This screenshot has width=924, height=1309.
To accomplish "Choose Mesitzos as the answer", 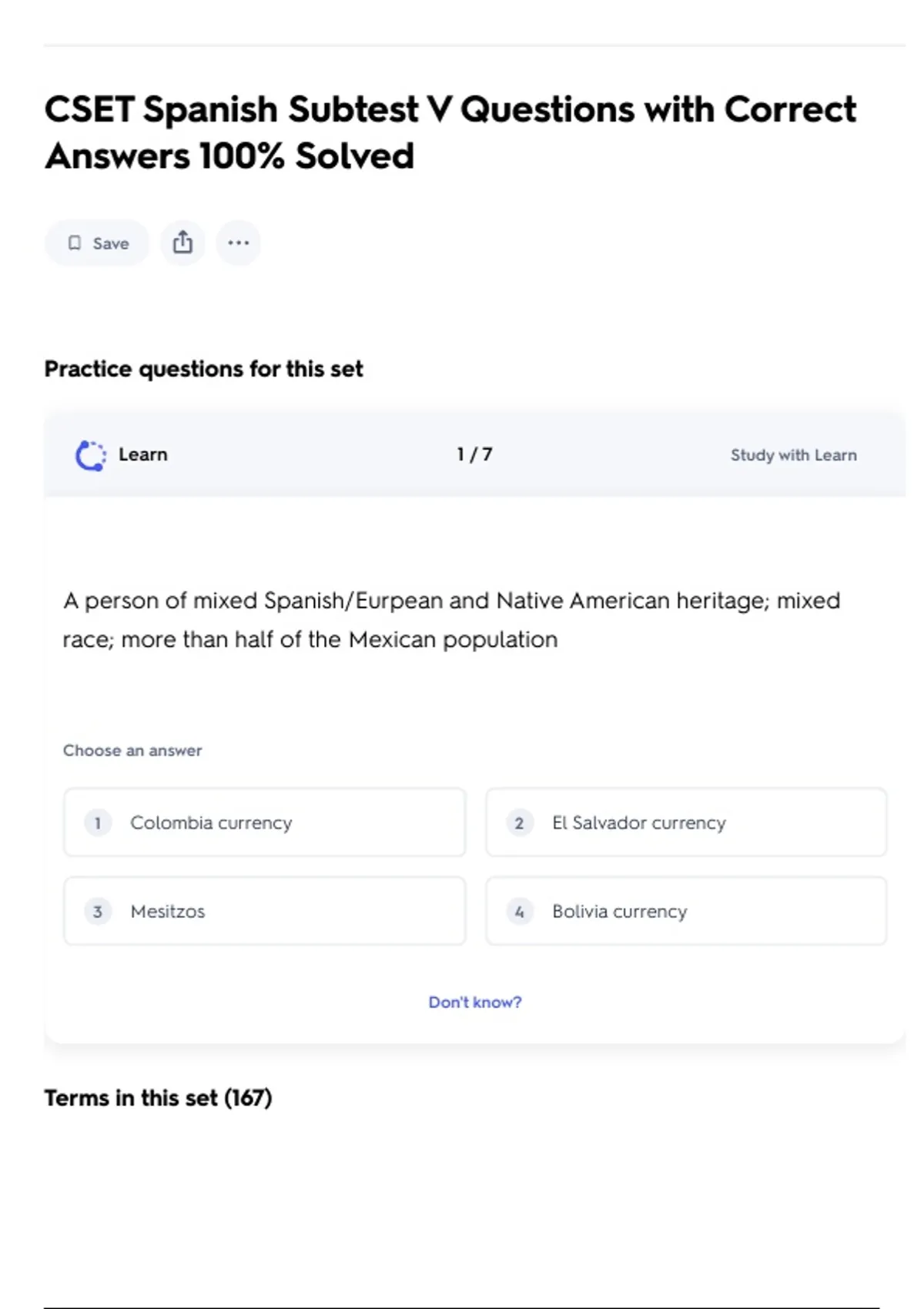I will coord(264,911).
